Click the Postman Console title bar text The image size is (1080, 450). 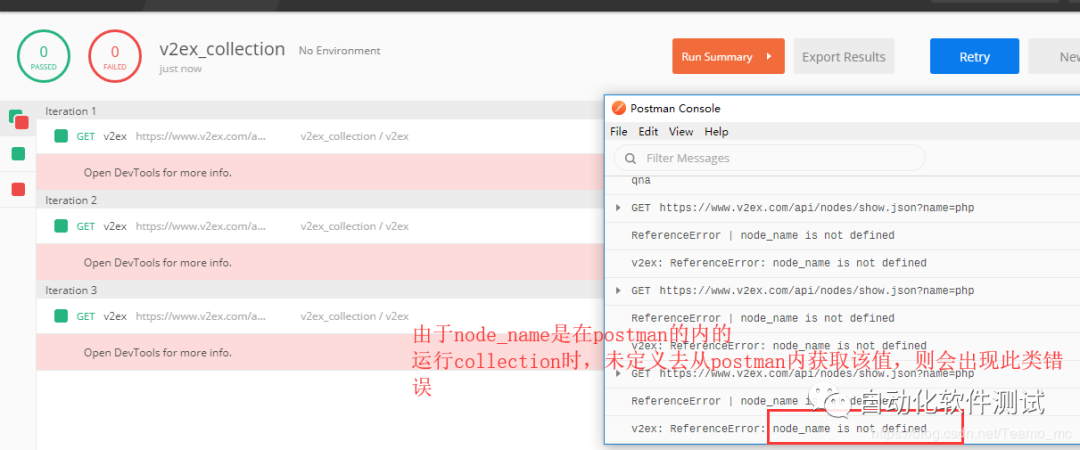(676, 108)
